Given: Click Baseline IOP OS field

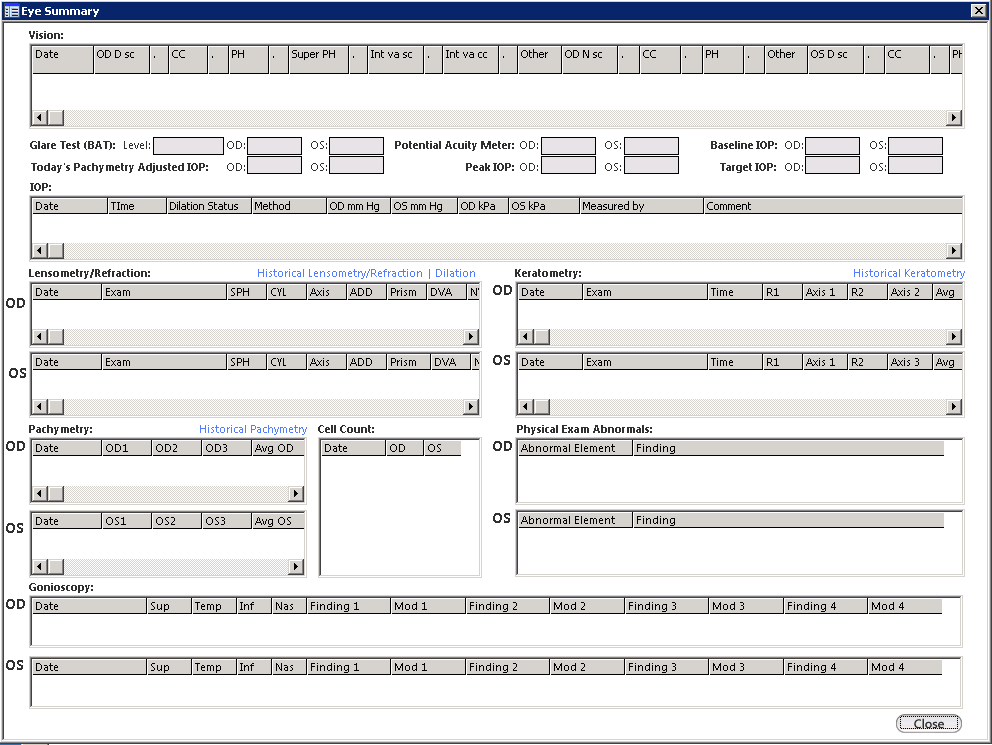Looking at the screenshot, I should tap(915, 146).
